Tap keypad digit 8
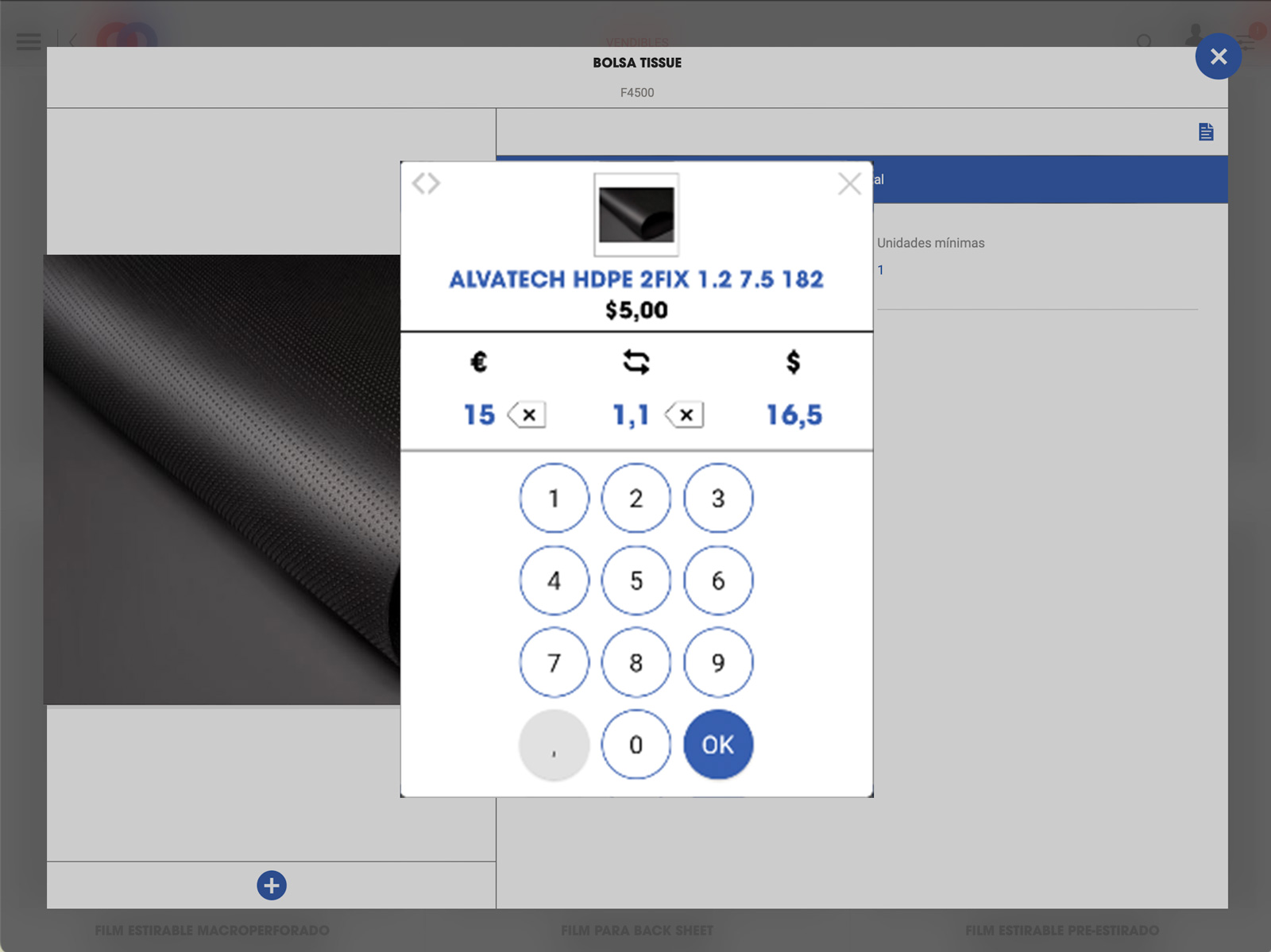The height and width of the screenshot is (952, 1271). click(x=636, y=662)
